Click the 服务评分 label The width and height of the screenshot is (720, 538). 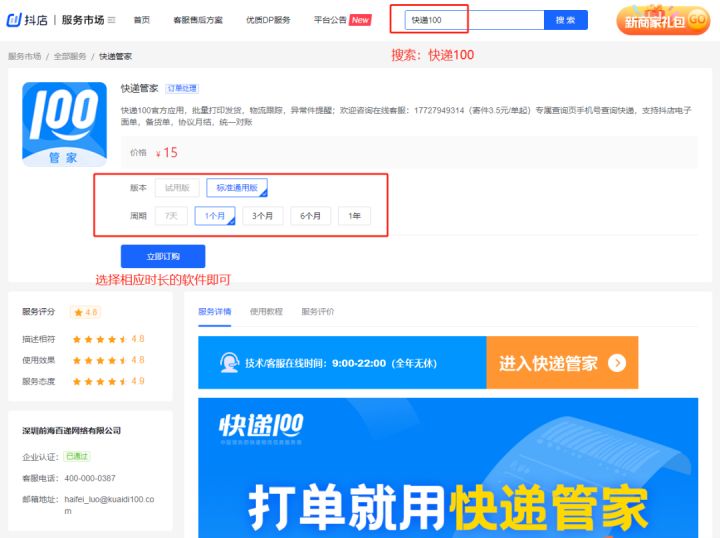tap(39, 312)
